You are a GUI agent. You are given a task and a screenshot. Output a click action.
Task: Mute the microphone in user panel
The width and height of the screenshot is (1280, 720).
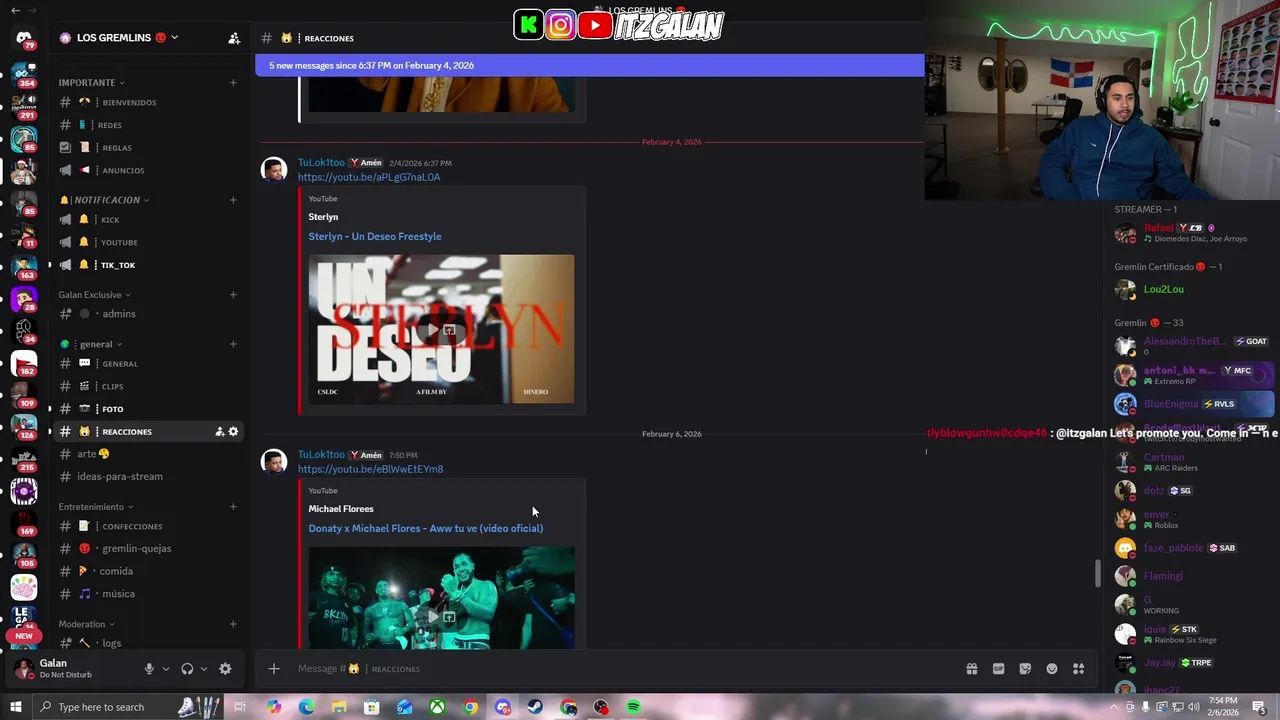click(x=149, y=669)
